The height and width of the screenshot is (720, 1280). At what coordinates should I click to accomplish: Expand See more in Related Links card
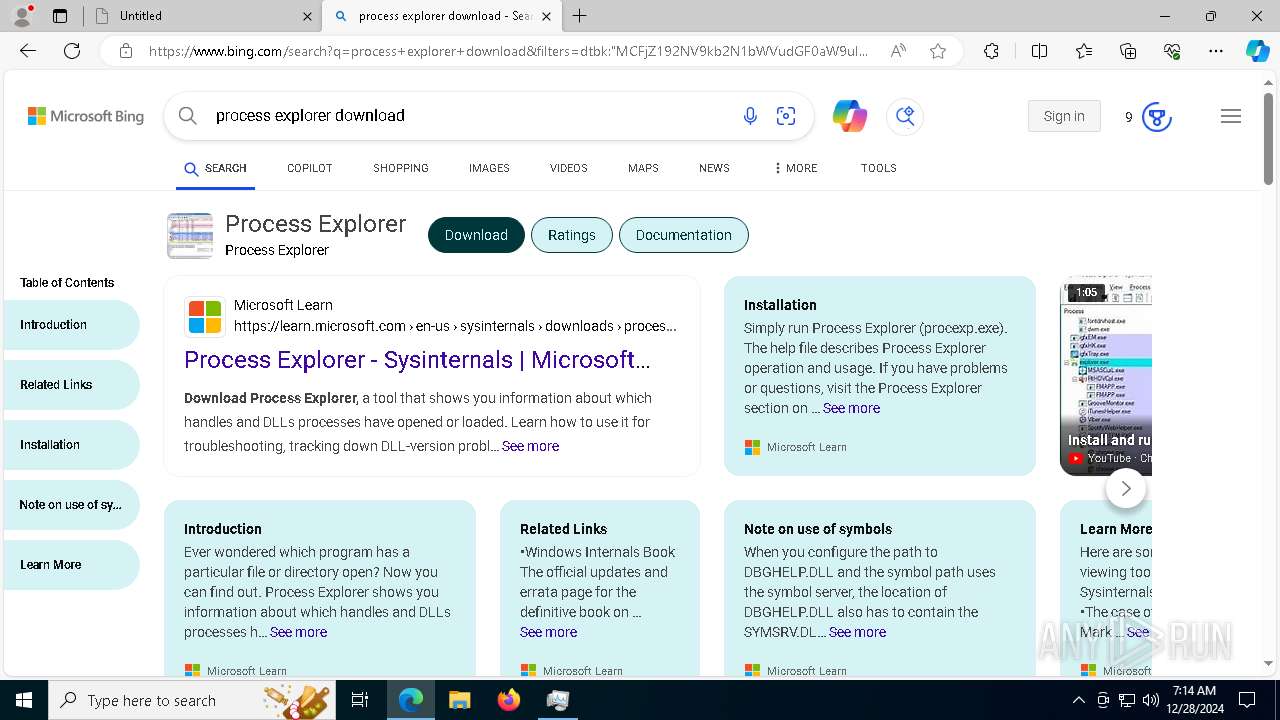coord(548,632)
